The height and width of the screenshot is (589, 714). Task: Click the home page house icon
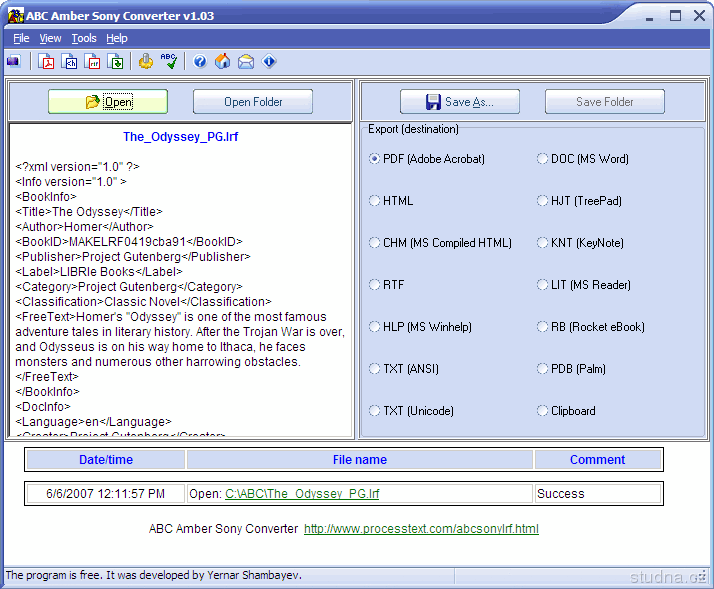[x=222, y=62]
